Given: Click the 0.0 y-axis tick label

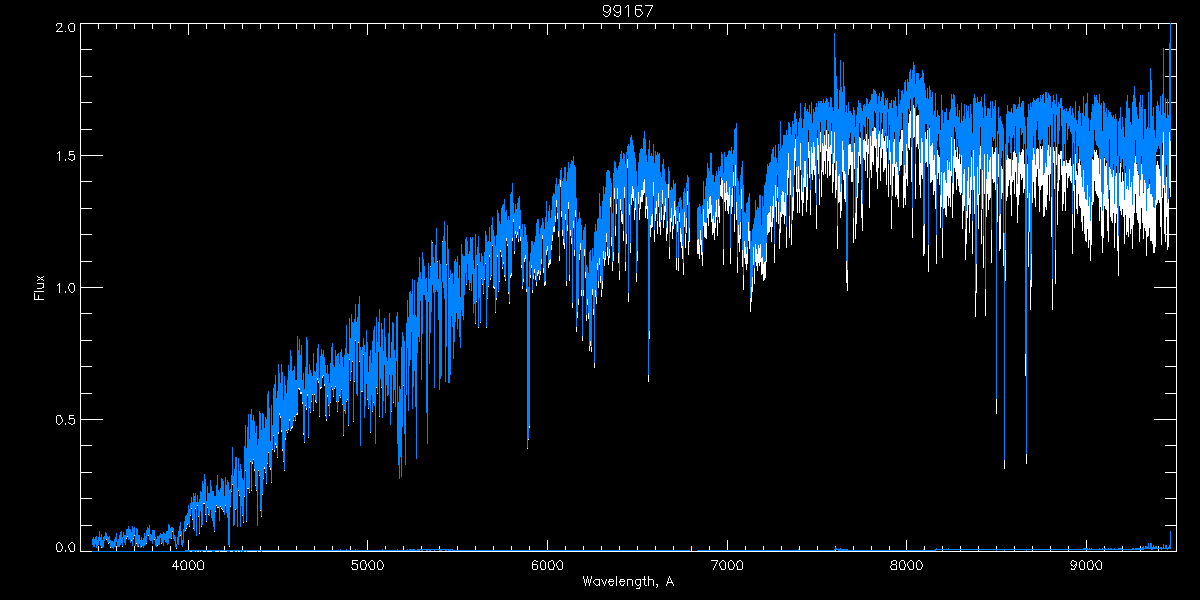Looking at the screenshot, I should point(66,547).
